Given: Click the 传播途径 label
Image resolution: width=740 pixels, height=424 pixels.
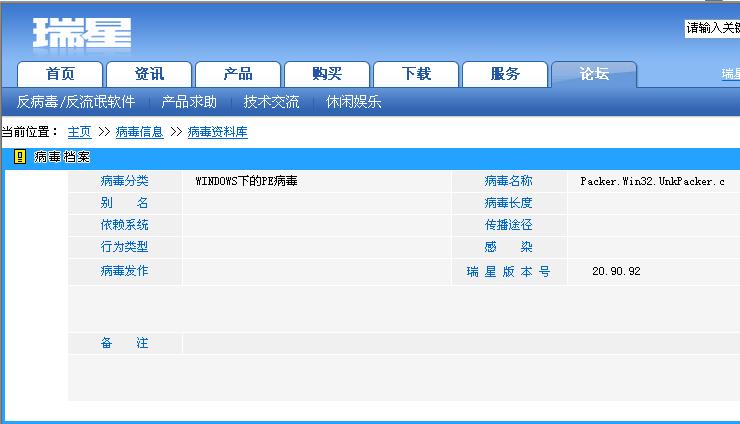Looking at the screenshot, I should pyautogui.click(x=508, y=225).
